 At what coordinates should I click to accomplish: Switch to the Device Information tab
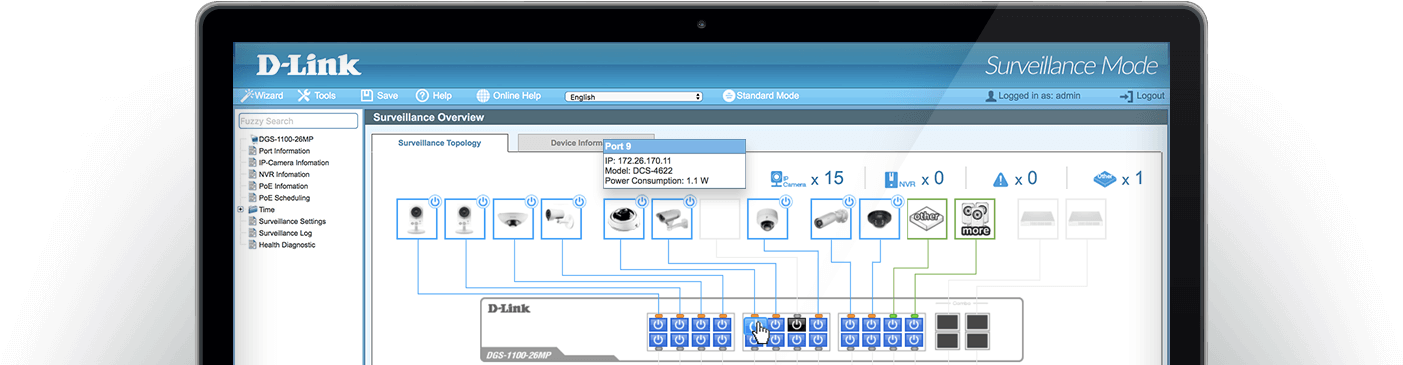coord(585,143)
